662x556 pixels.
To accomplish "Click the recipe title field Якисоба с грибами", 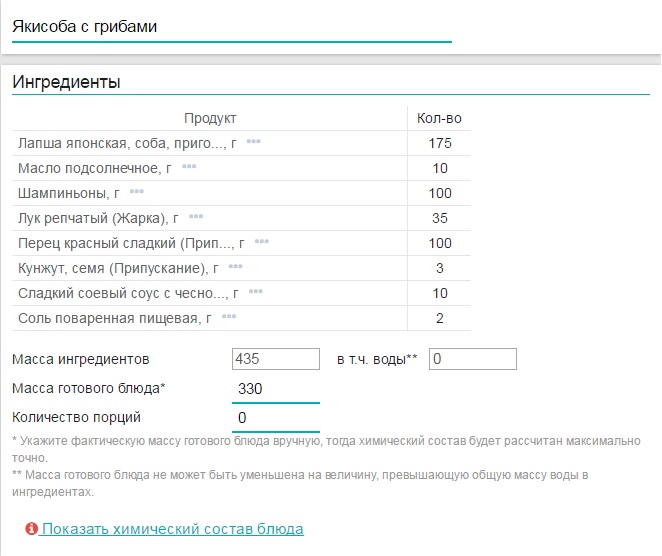I will 230,27.
